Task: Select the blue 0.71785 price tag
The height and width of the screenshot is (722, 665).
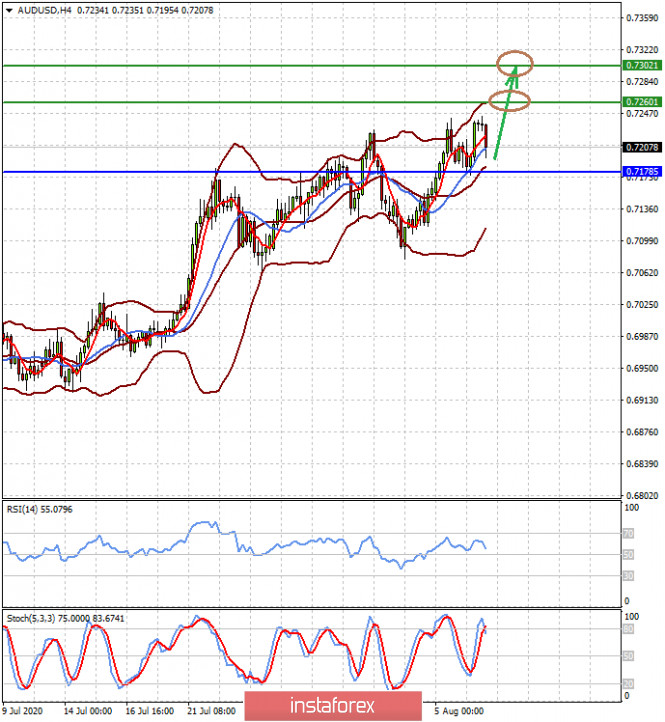Action: click(x=641, y=172)
